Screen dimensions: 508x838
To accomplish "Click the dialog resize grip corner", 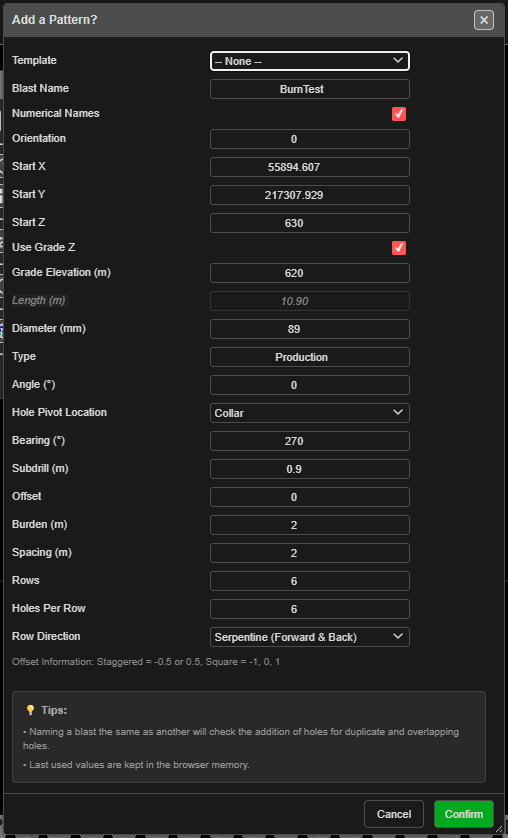I will [x=499, y=829].
